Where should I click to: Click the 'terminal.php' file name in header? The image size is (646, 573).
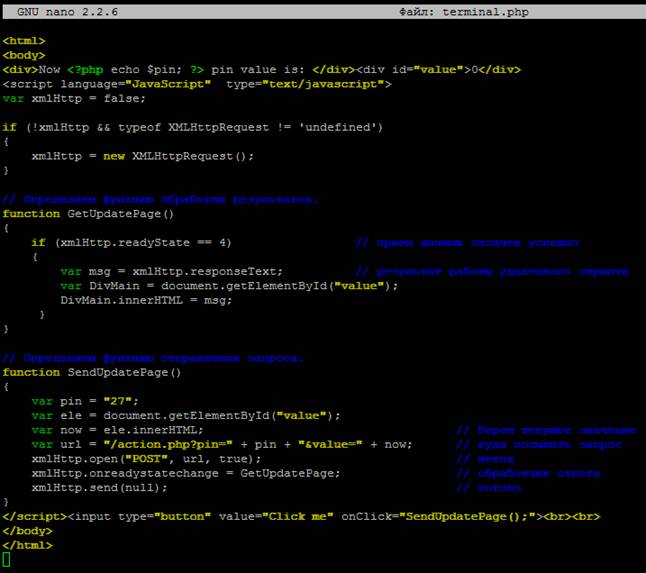point(485,12)
